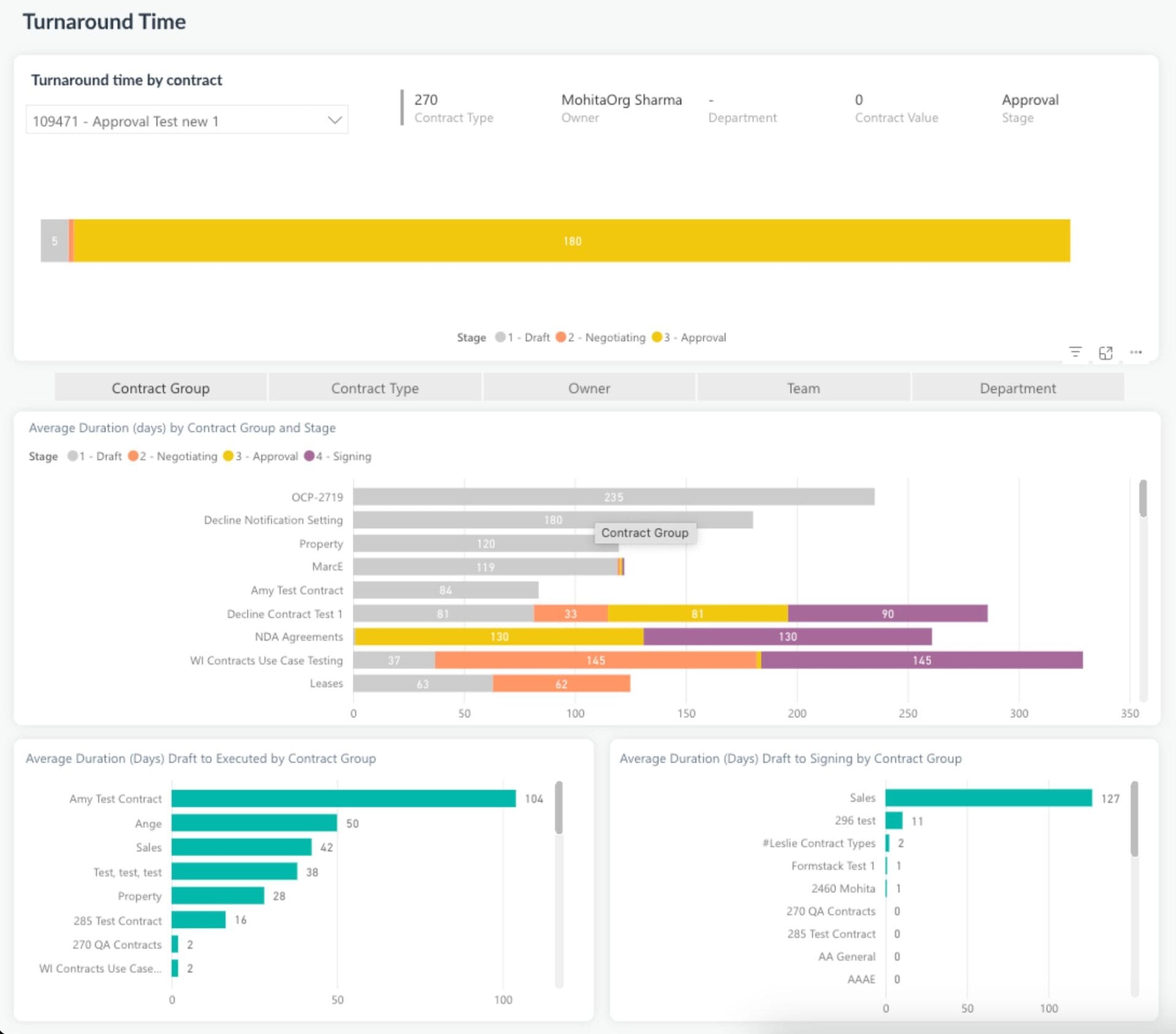Select the 'Contract Group' grouping button
Image resolution: width=1176 pixels, height=1034 pixels.
pyautogui.click(x=160, y=388)
